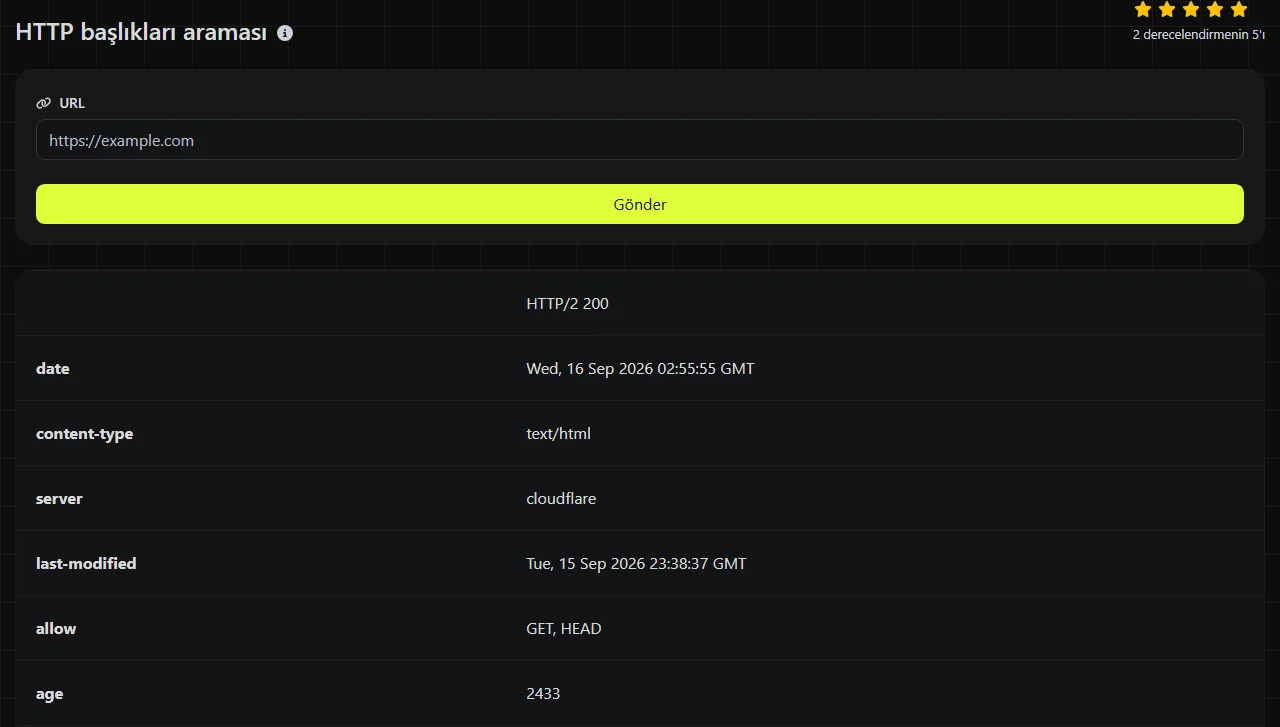The height and width of the screenshot is (727, 1280).
Task: Select the third star in the rating
Action: [1191, 10]
